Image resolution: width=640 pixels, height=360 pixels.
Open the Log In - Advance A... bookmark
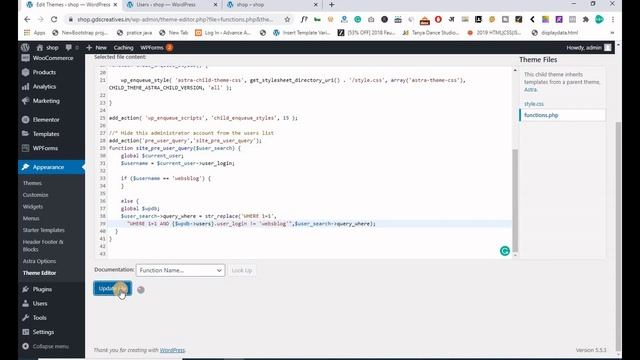pos(223,33)
